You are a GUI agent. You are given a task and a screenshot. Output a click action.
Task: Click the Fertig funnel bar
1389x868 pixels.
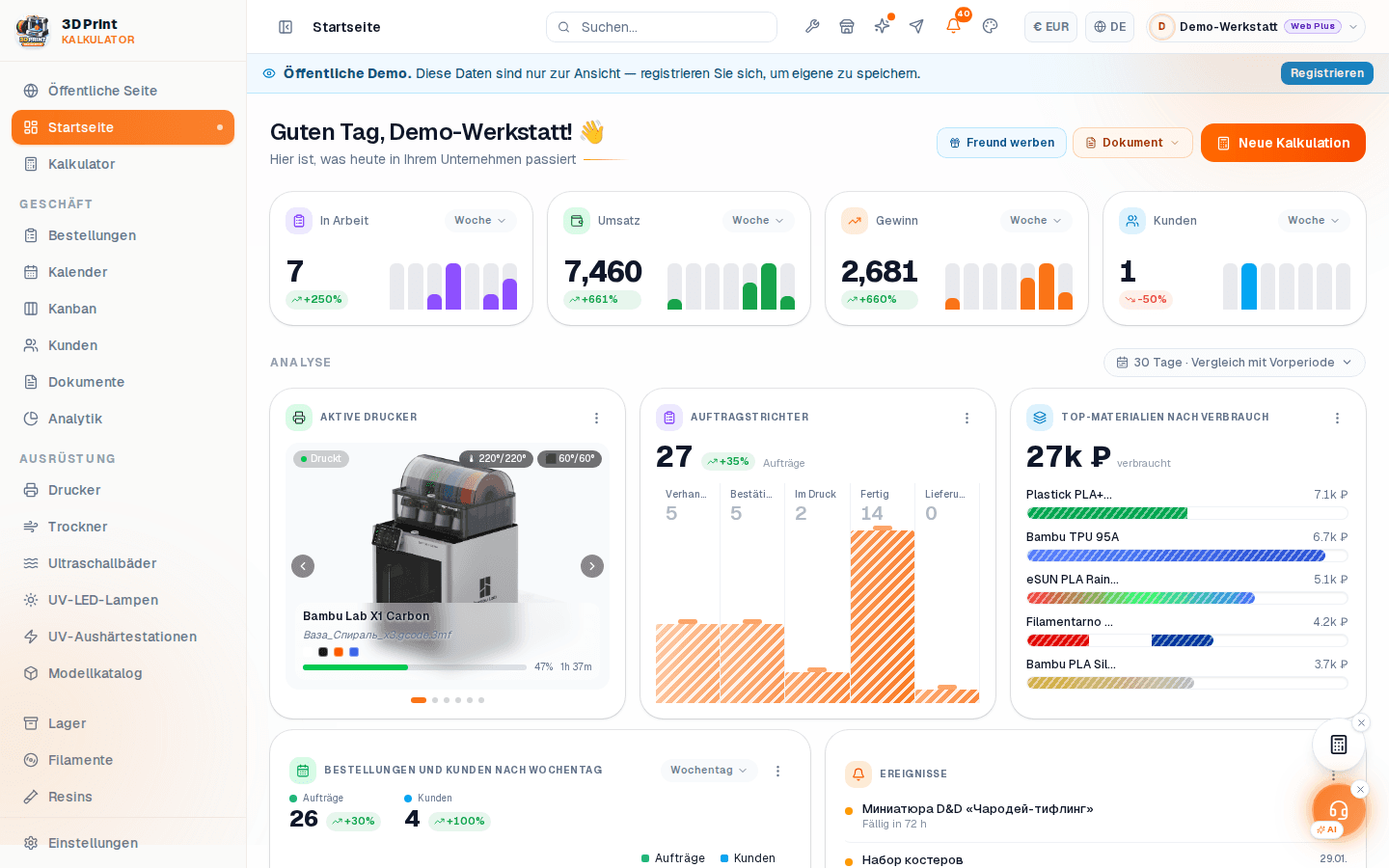tap(883, 615)
